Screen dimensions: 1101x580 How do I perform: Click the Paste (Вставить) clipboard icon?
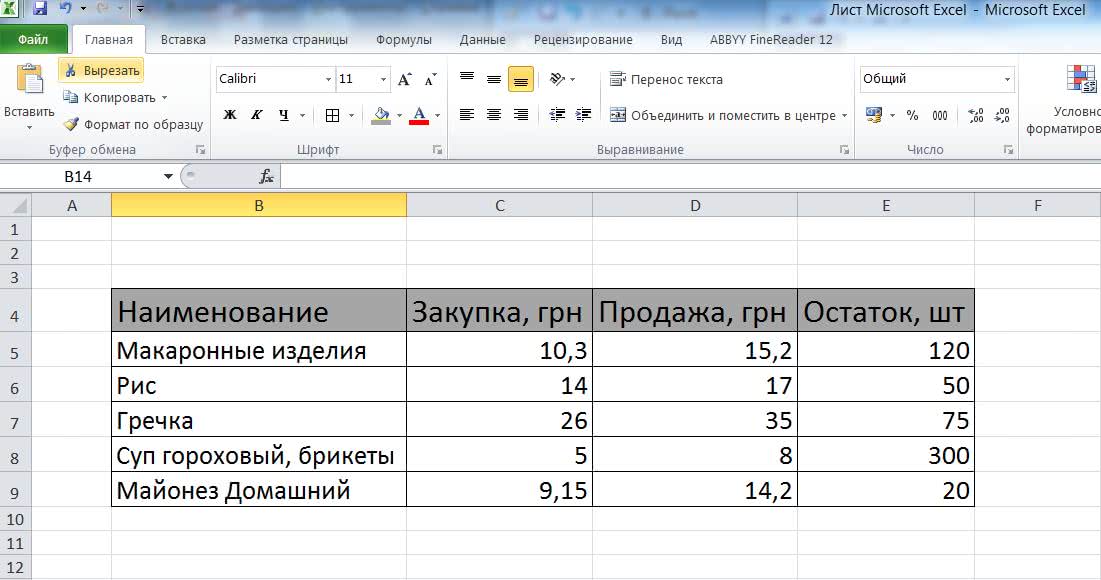click(29, 79)
